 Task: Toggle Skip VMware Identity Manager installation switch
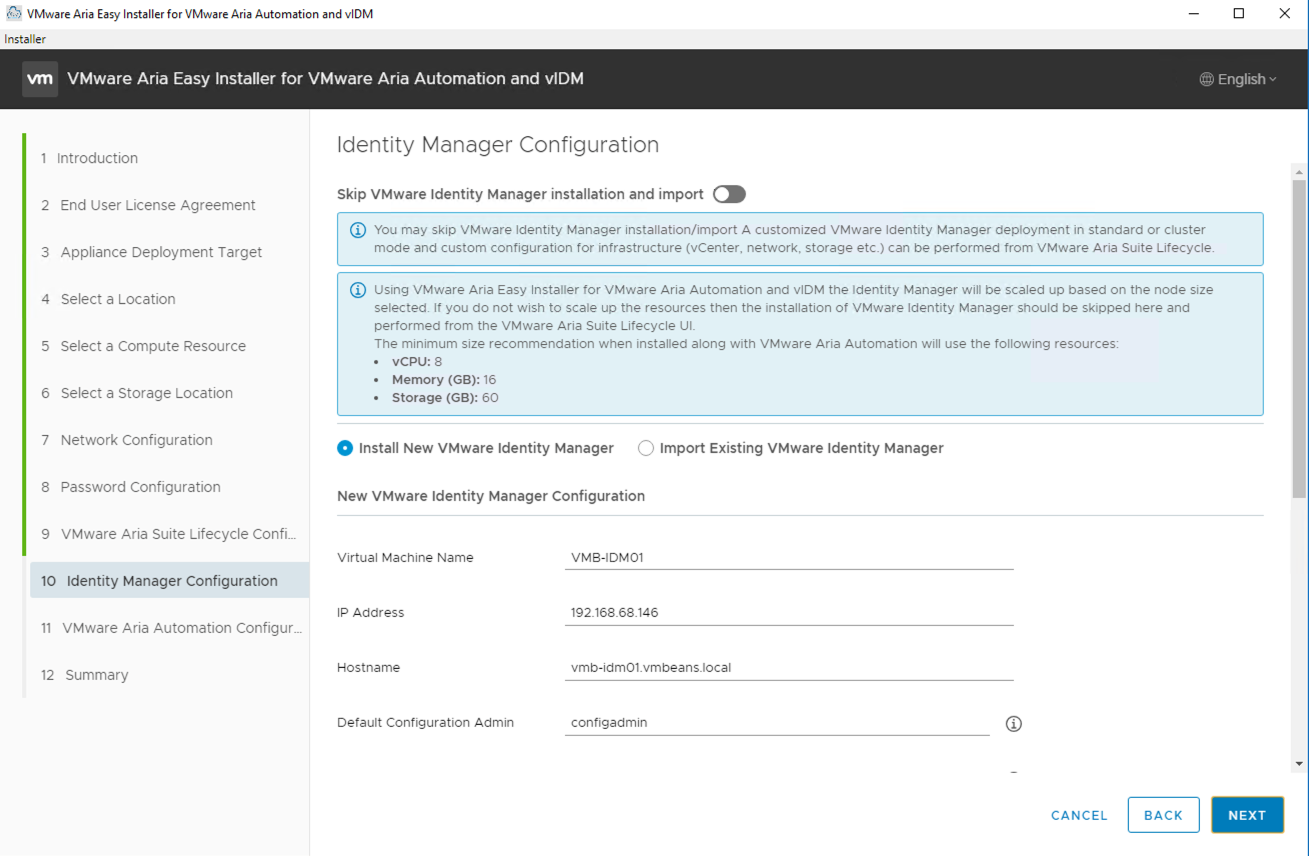click(x=729, y=194)
